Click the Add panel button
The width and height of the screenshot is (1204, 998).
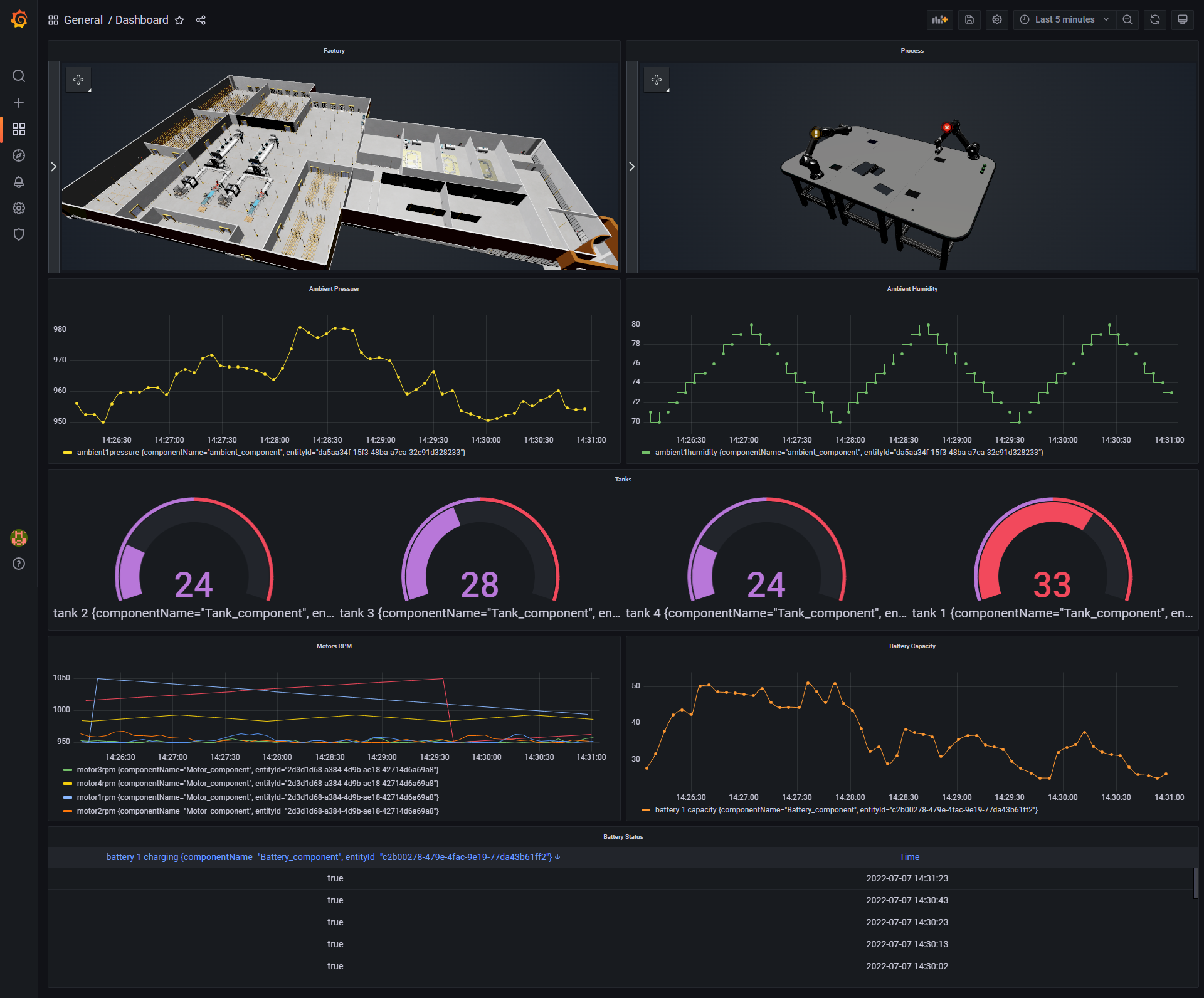pyautogui.click(x=939, y=19)
